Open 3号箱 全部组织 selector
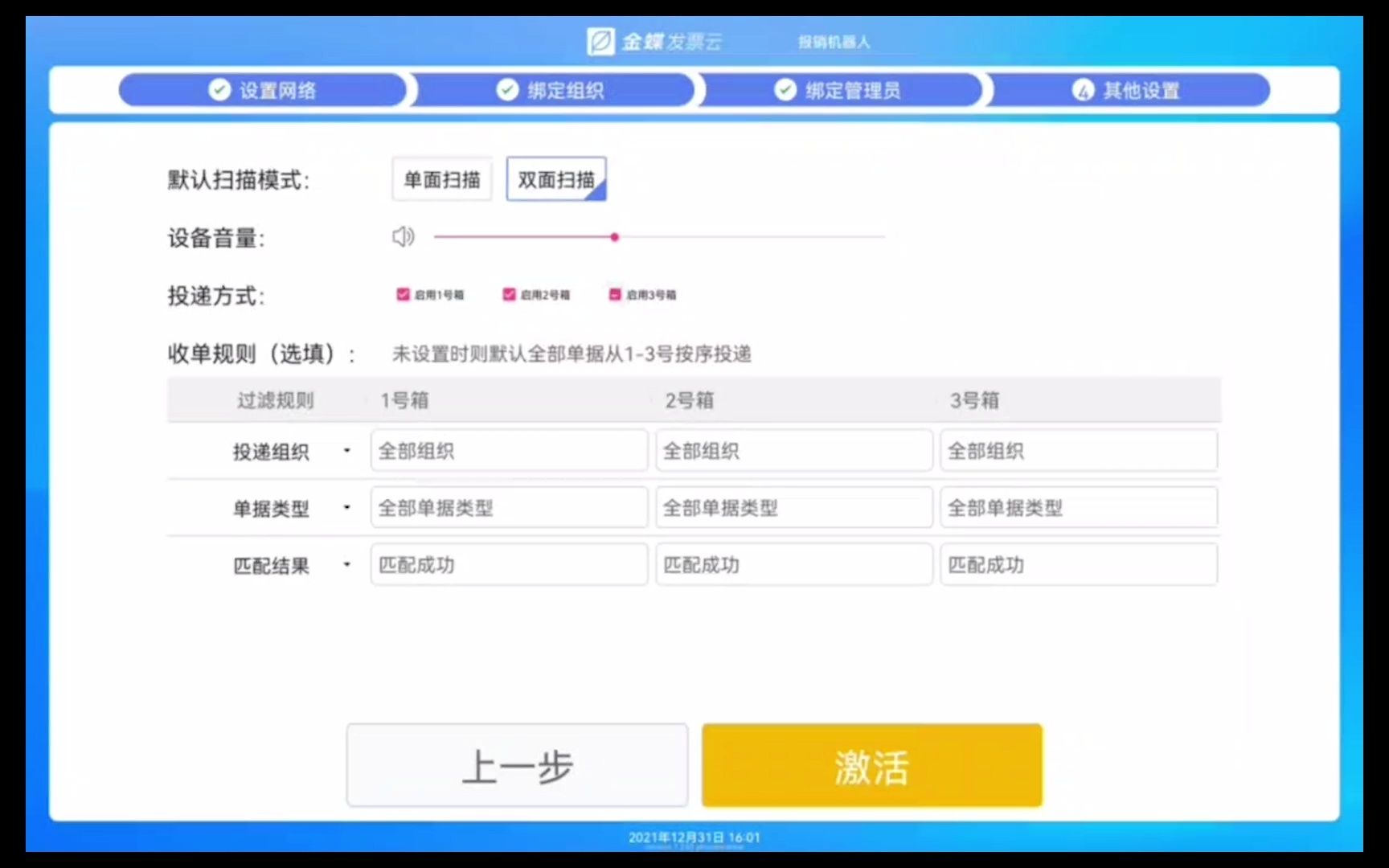Viewport: 1389px width, 868px height. 1079,450
